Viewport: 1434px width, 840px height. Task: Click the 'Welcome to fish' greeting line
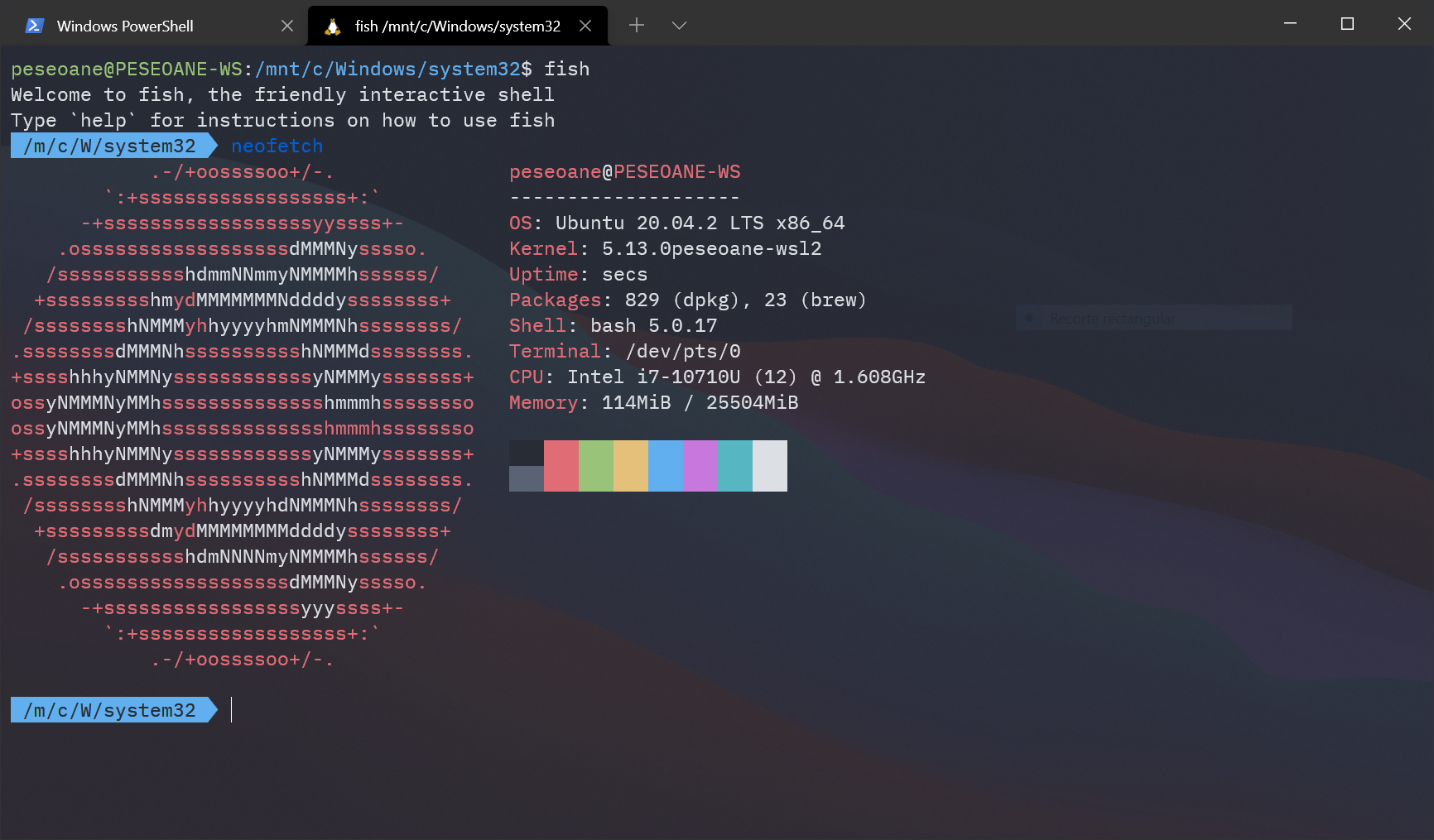[282, 94]
